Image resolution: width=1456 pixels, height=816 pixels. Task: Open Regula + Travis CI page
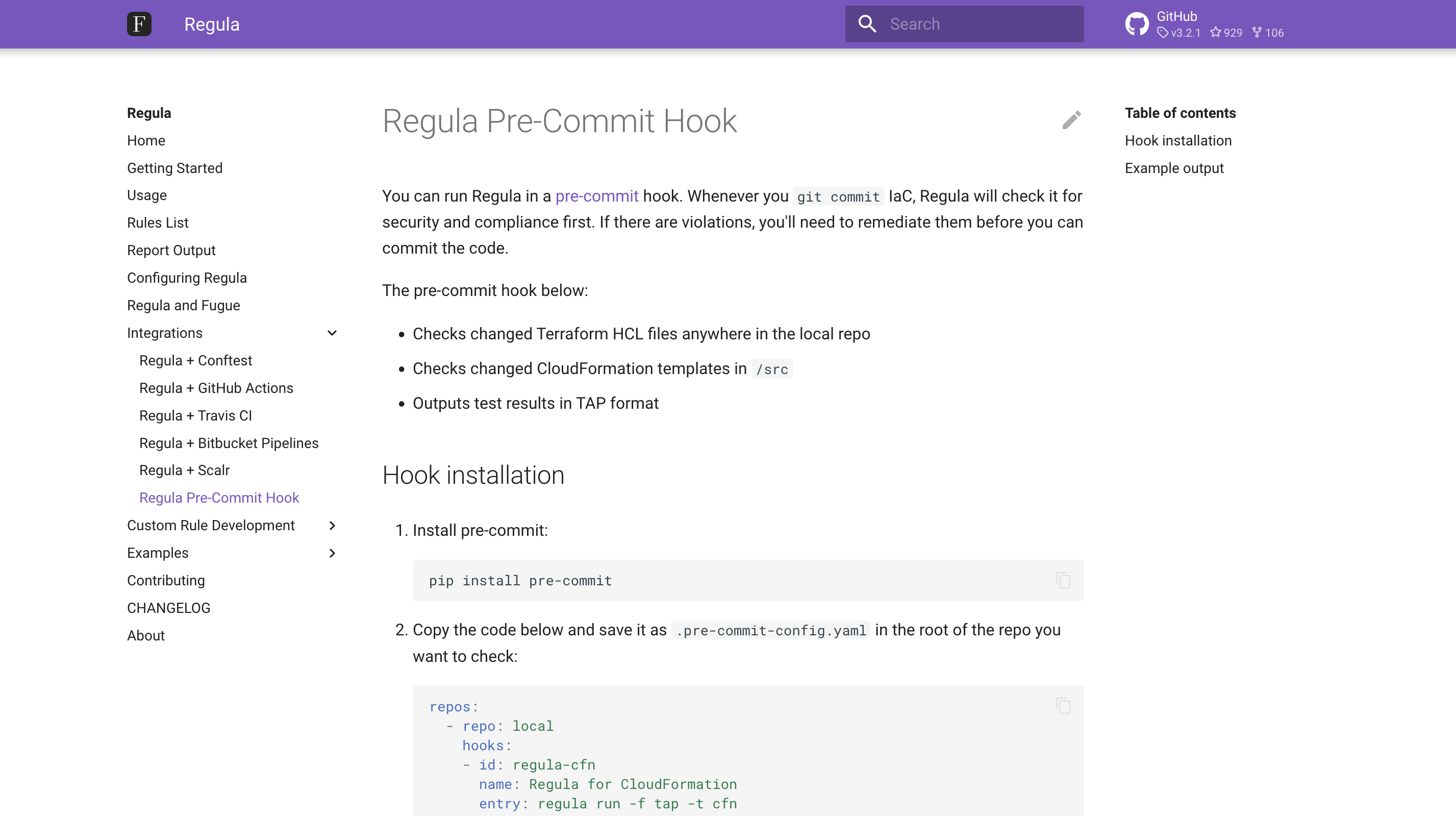click(195, 415)
